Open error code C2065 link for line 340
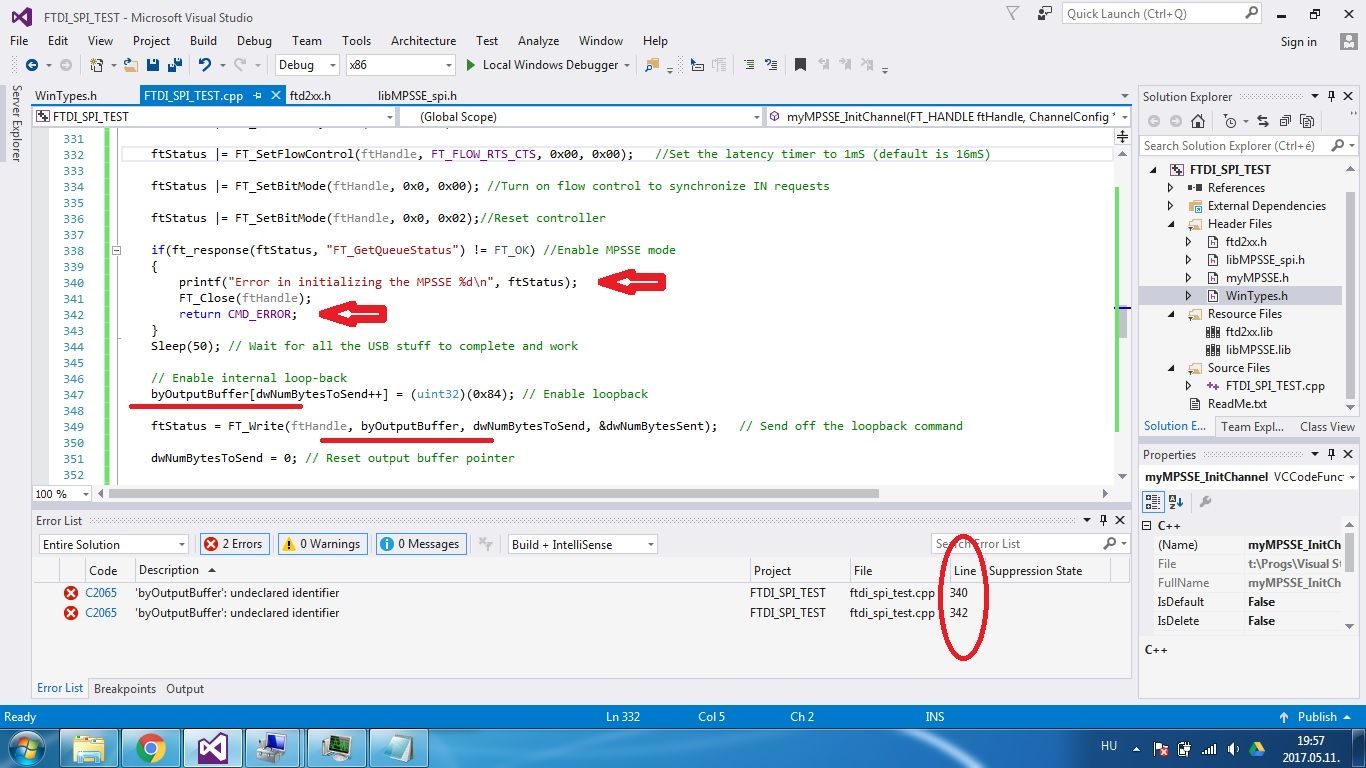 click(101, 593)
